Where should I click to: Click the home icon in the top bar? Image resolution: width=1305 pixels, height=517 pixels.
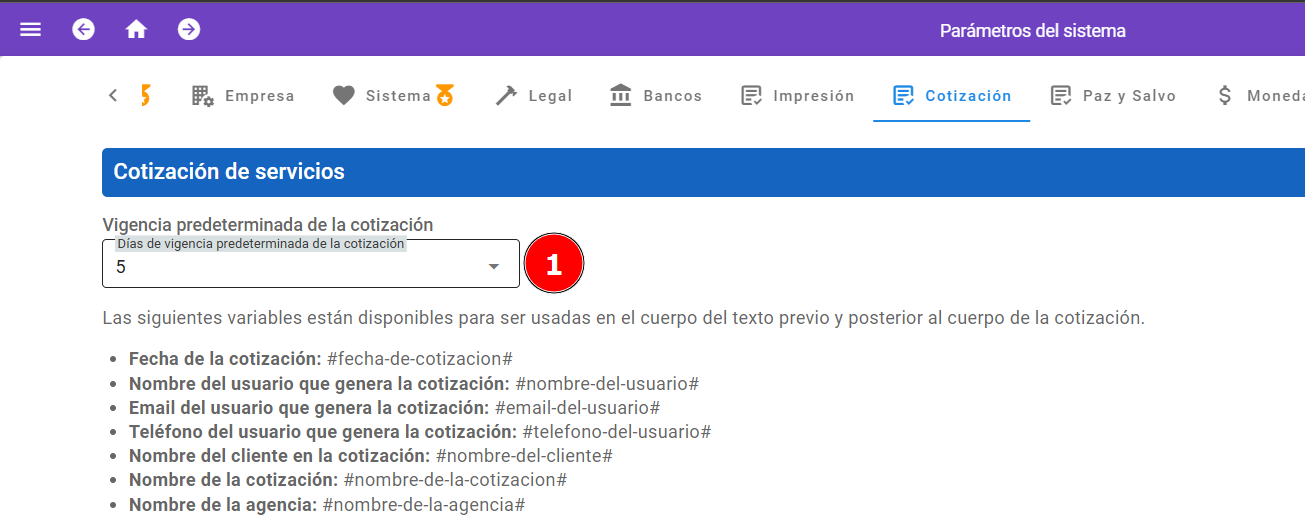click(x=136, y=30)
